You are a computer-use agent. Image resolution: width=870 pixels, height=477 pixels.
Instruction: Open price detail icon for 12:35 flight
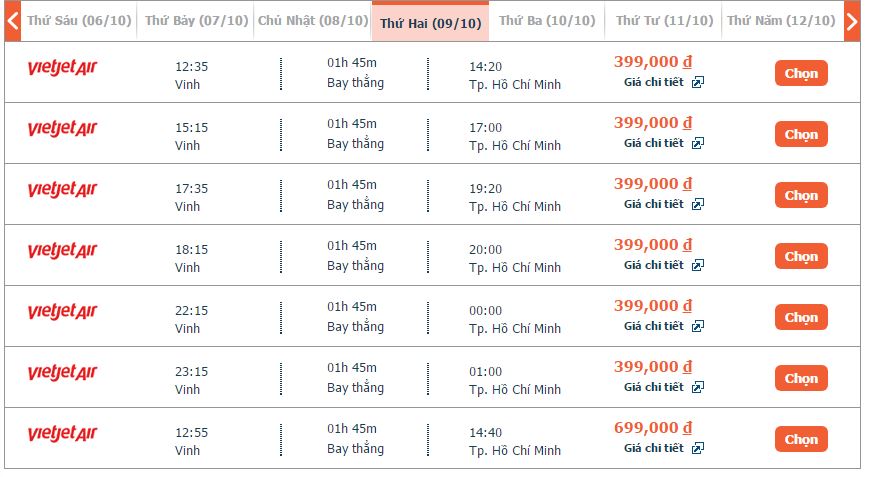[698, 83]
